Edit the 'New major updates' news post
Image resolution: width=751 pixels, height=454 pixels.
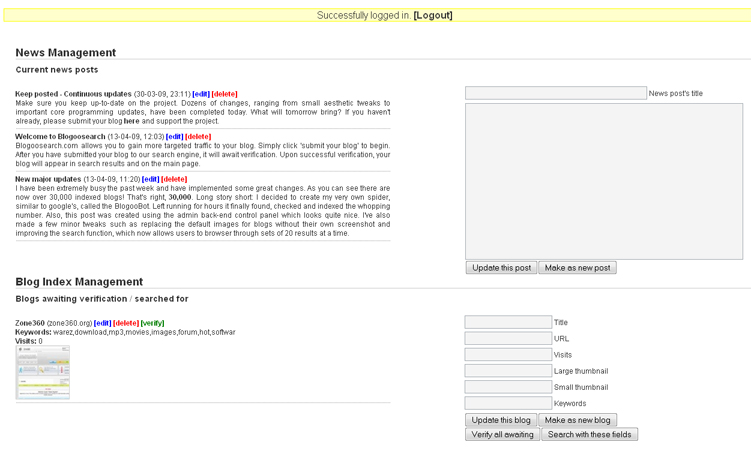click(x=150, y=180)
